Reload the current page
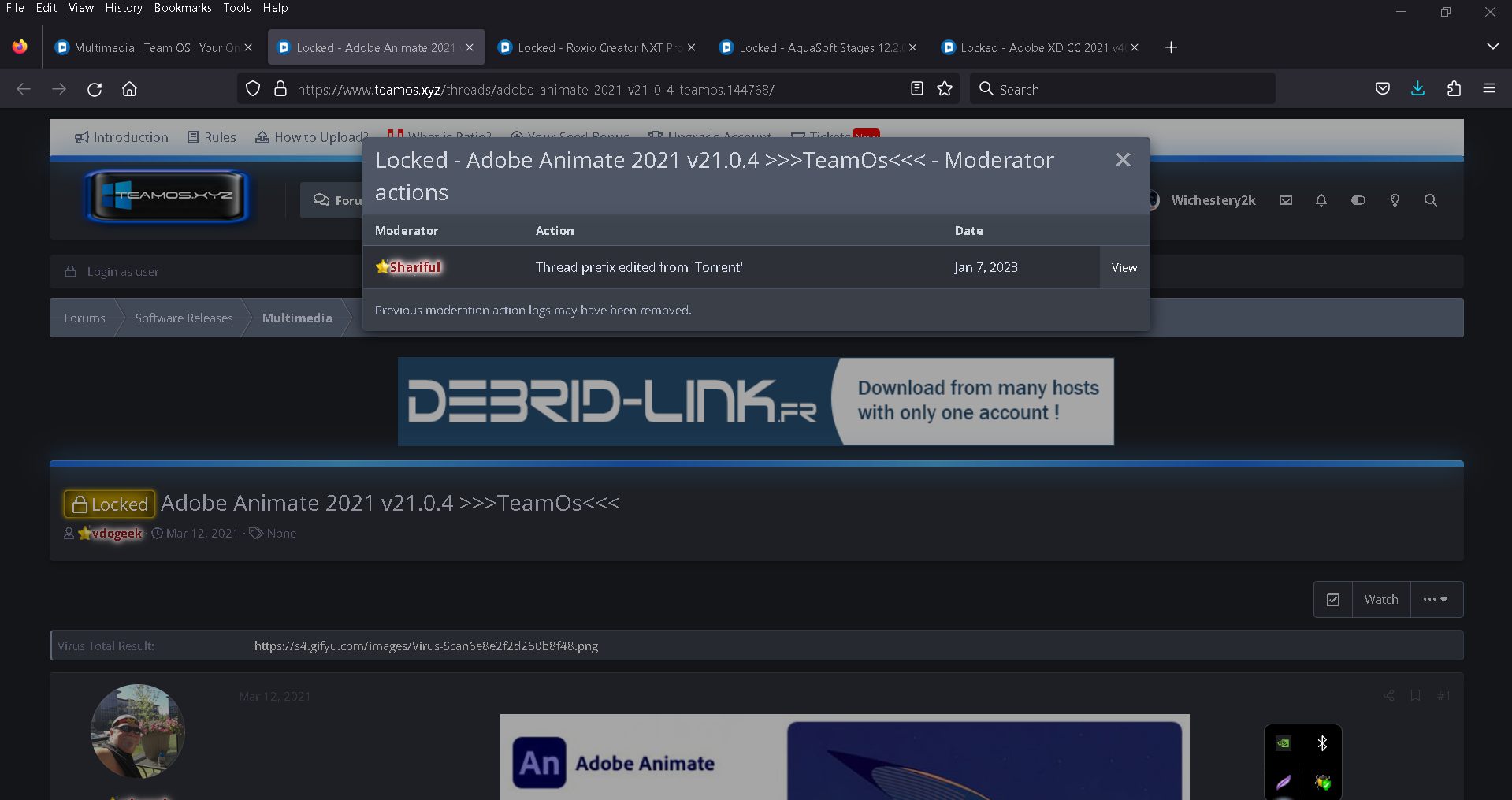The image size is (1512, 800). [x=95, y=89]
